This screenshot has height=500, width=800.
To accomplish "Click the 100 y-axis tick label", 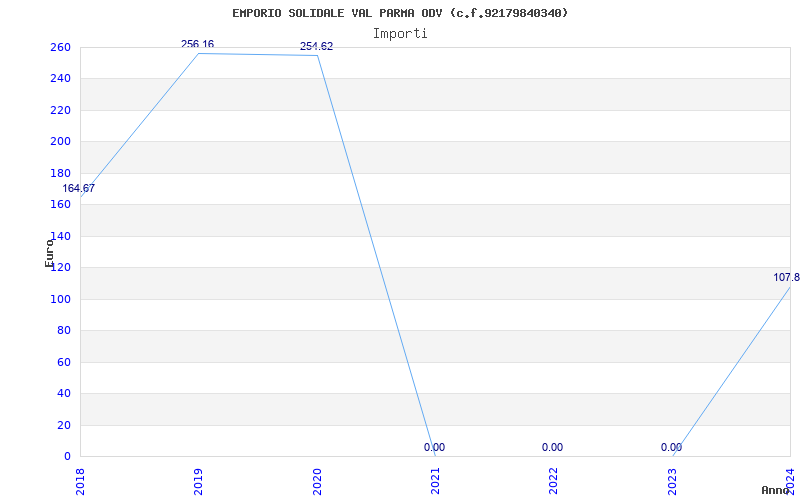I will [60, 299].
